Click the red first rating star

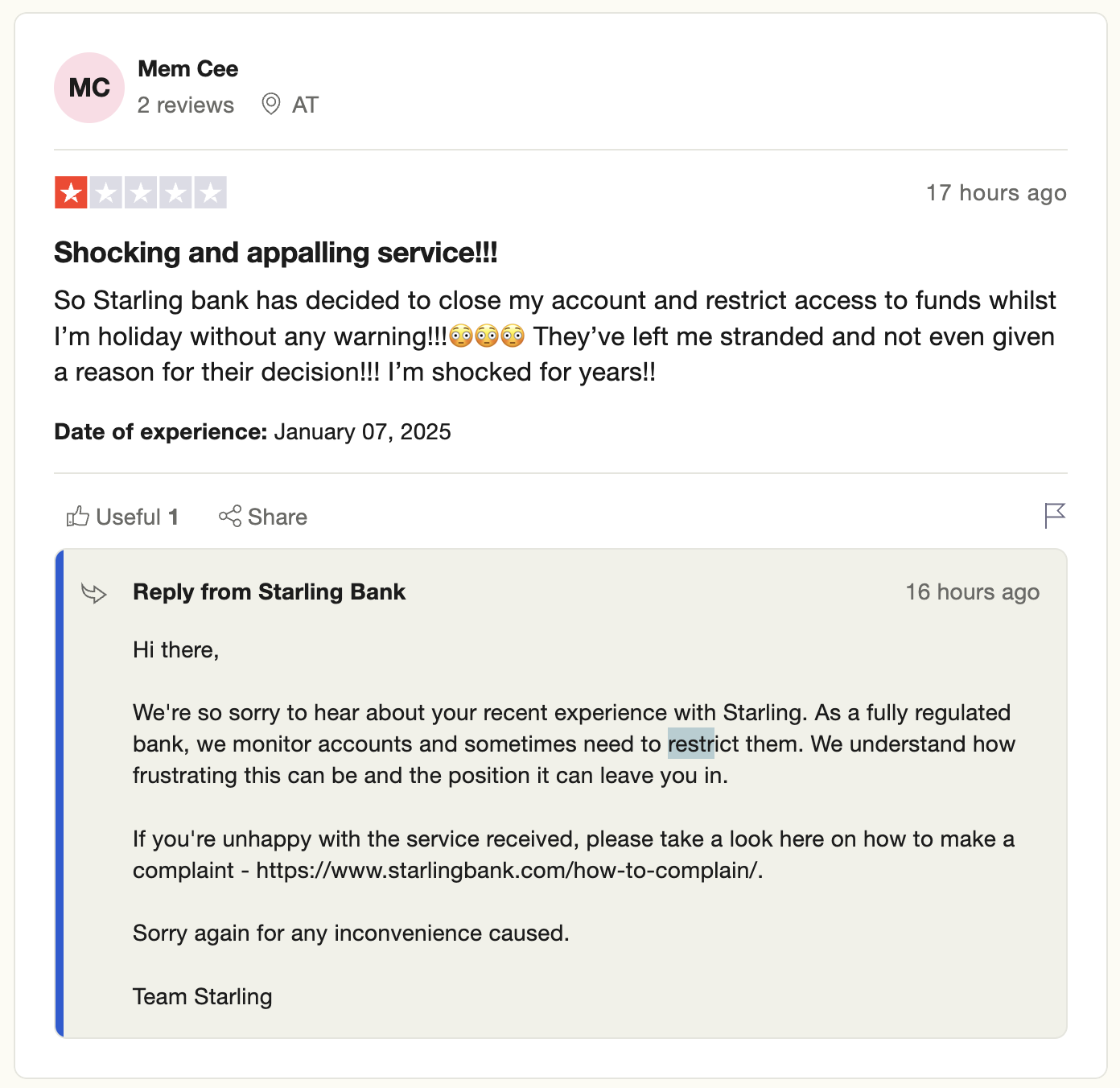pos(71,192)
